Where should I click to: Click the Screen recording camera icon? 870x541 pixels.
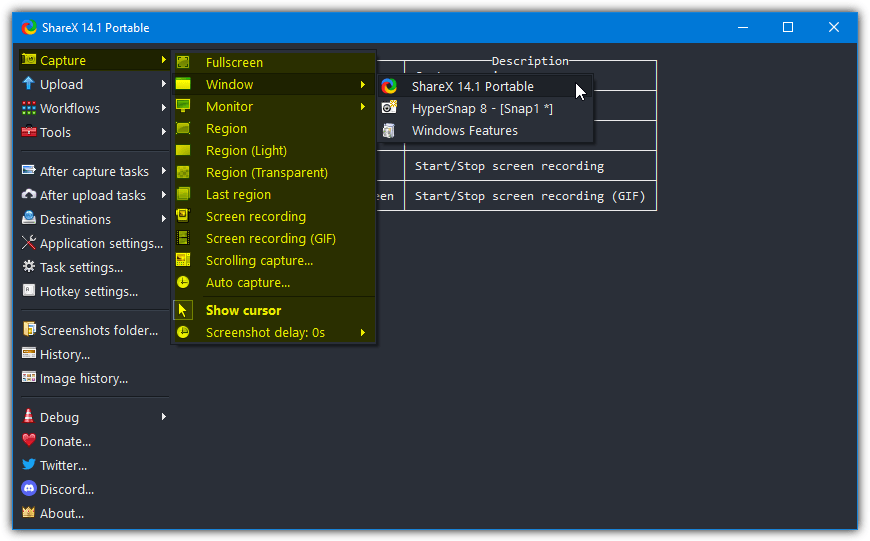[183, 216]
